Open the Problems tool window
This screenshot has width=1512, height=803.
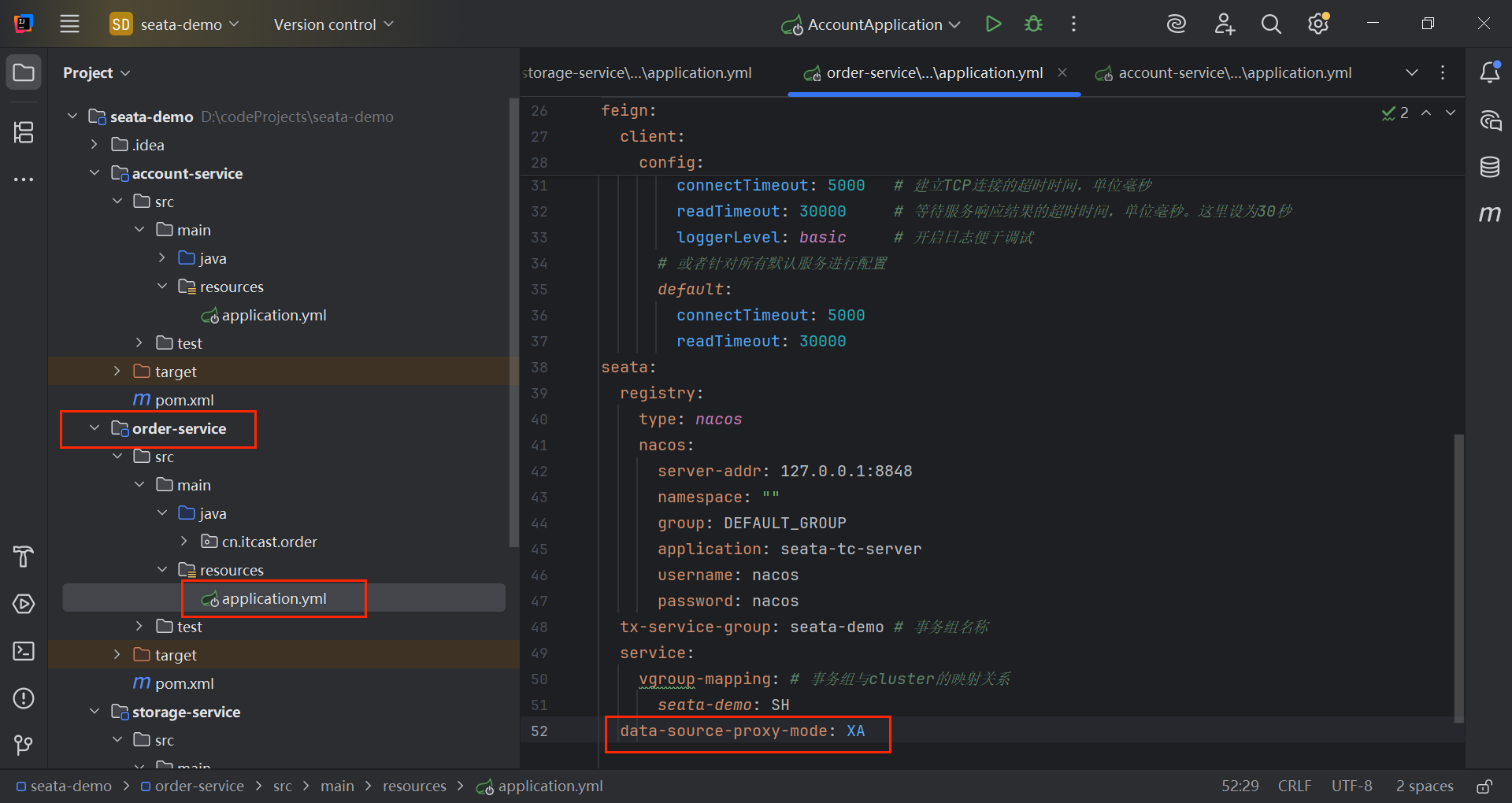(x=24, y=698)
